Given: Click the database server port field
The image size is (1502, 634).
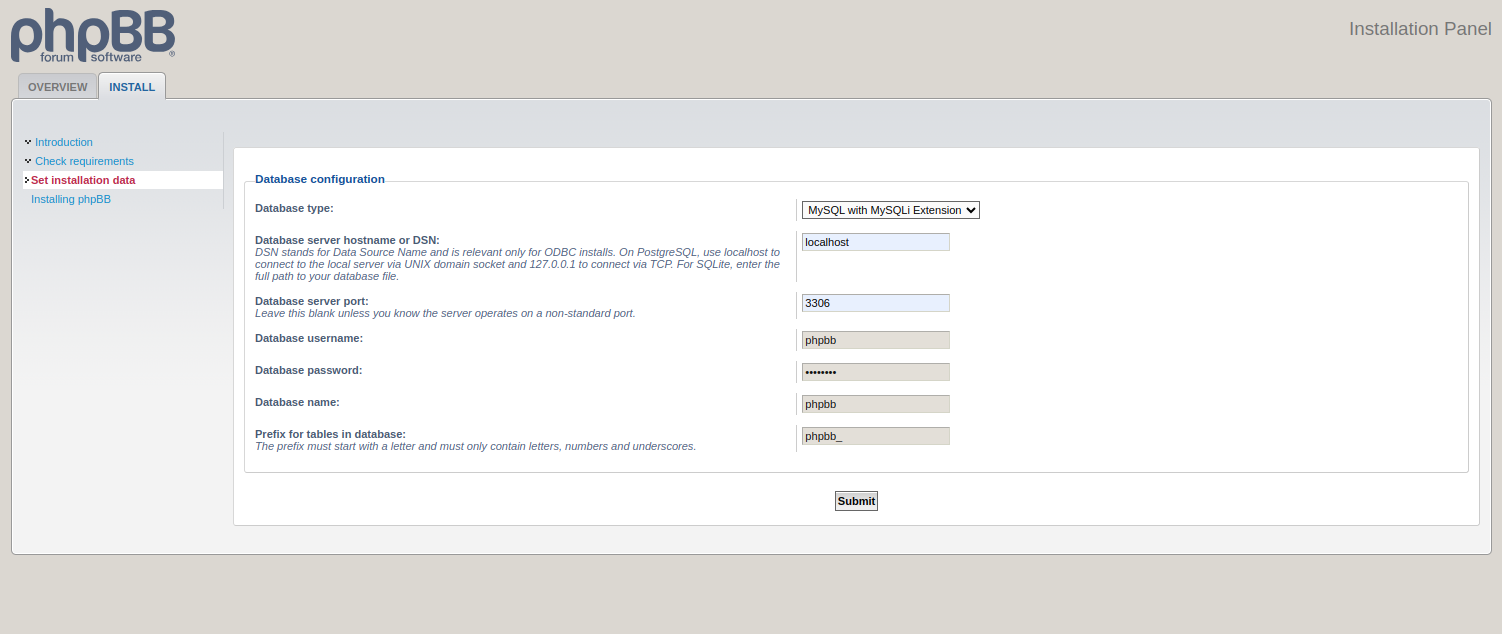Looking at the screenshot, I should (x=875, y=303).
